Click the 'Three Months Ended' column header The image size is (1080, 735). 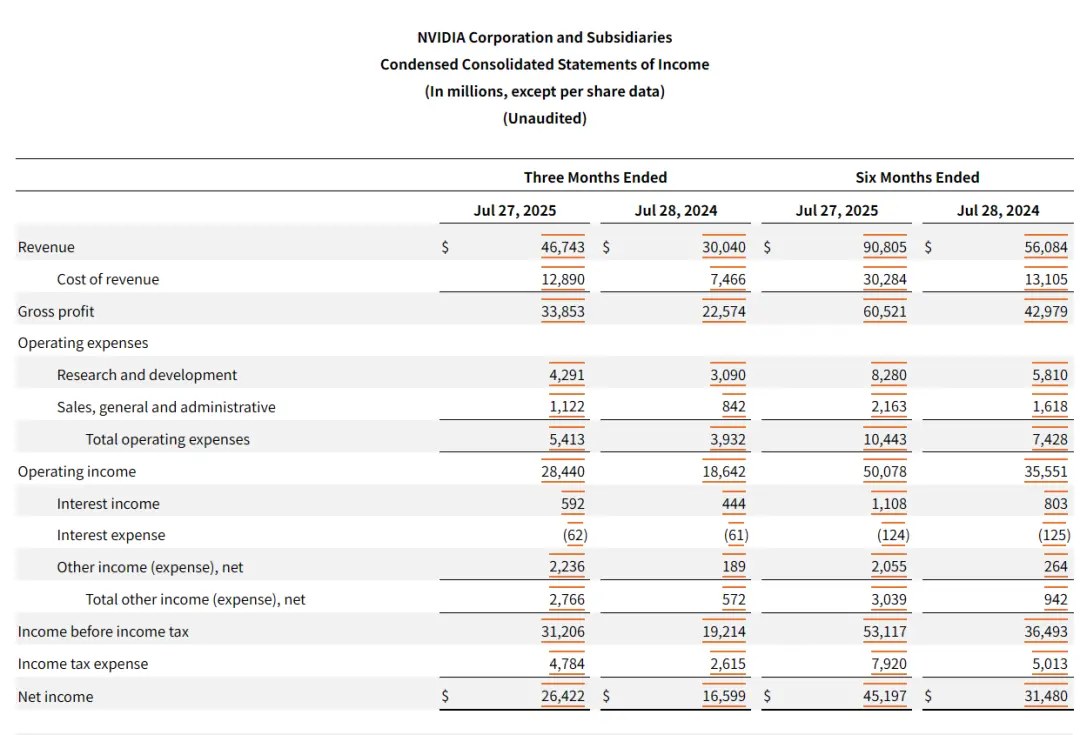[595, 177]
